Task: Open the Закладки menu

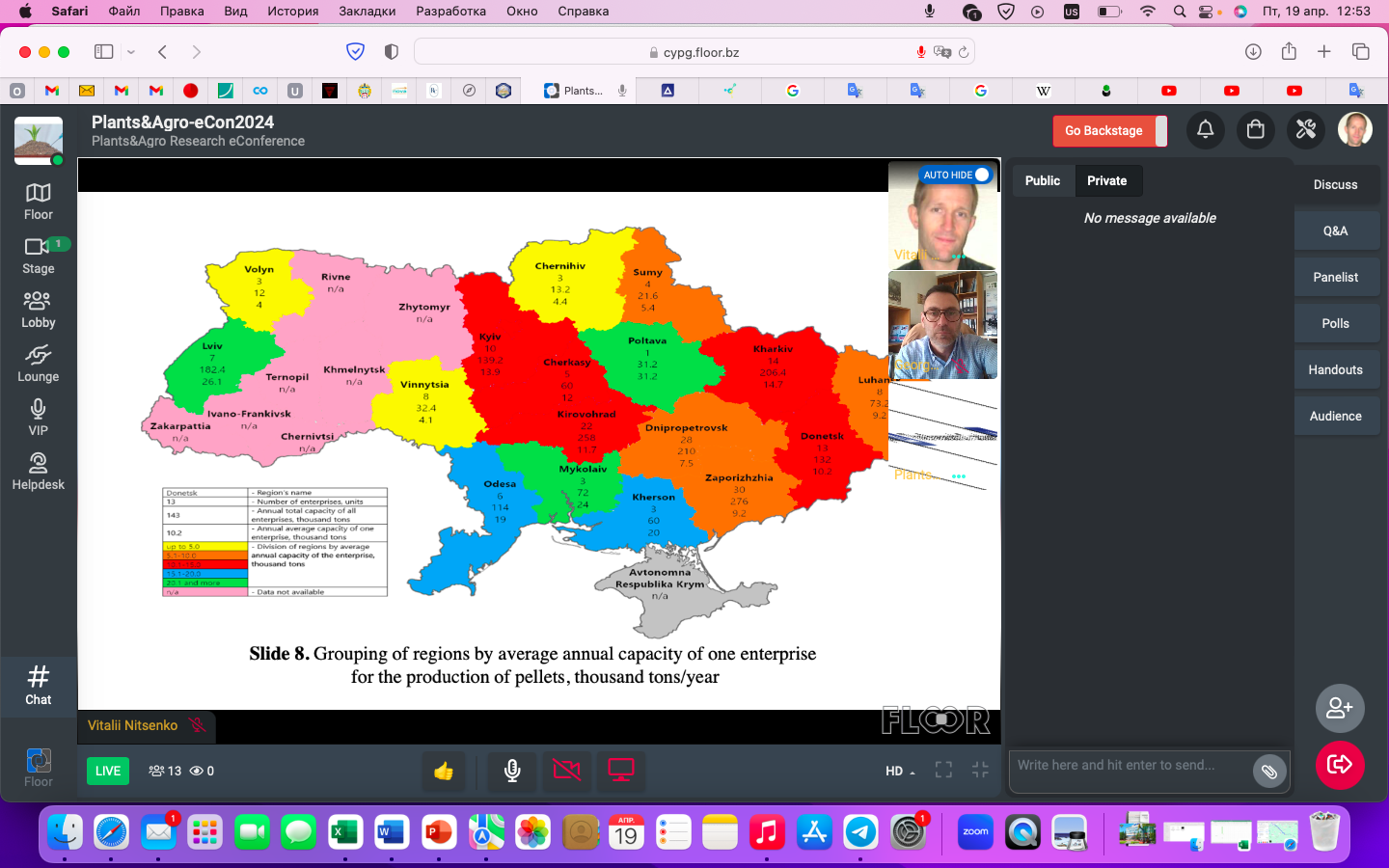Action: point(367,11)
